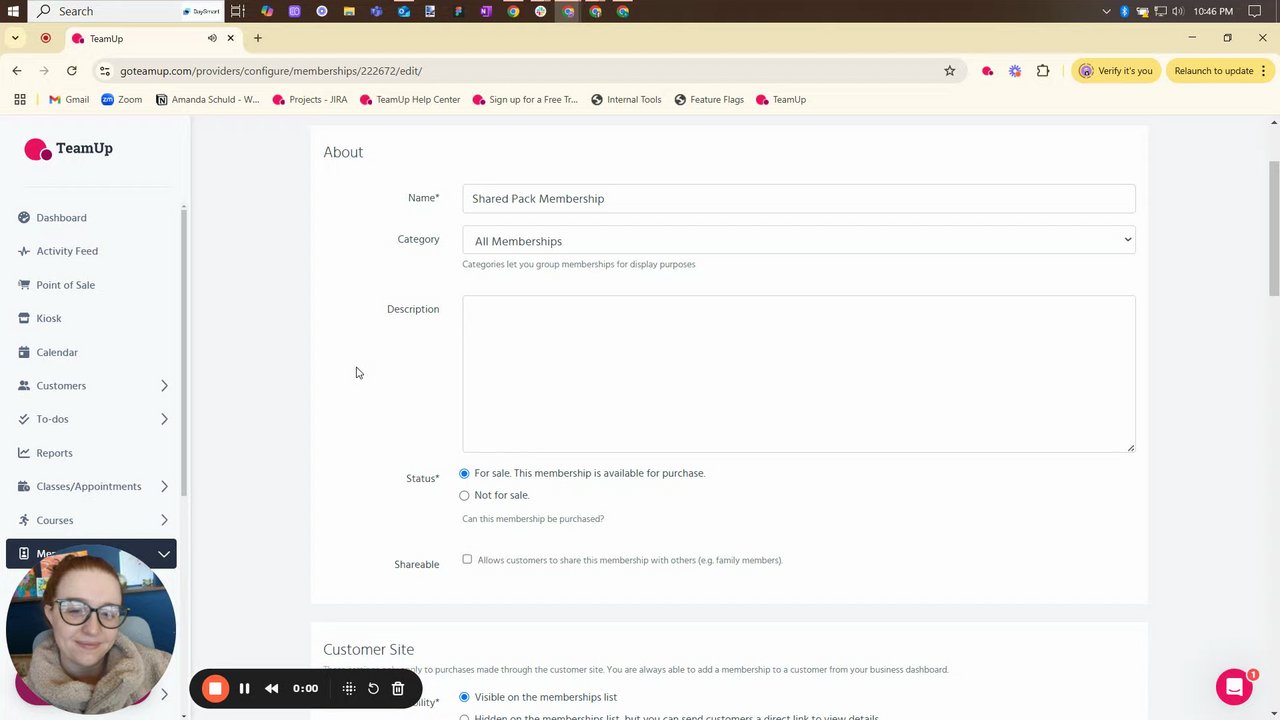Click the TeamUp logo in sidebar
This screenshot has width=1280, height=720.
[x=68, y=148]
